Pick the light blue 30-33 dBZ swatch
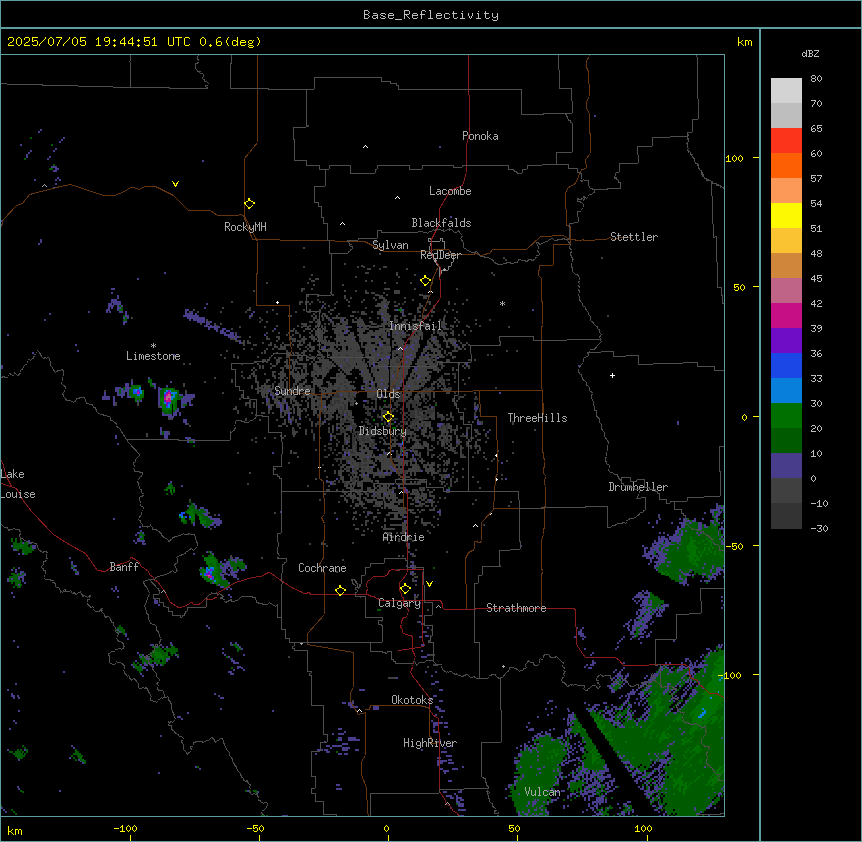 click(x=786, y=391)
